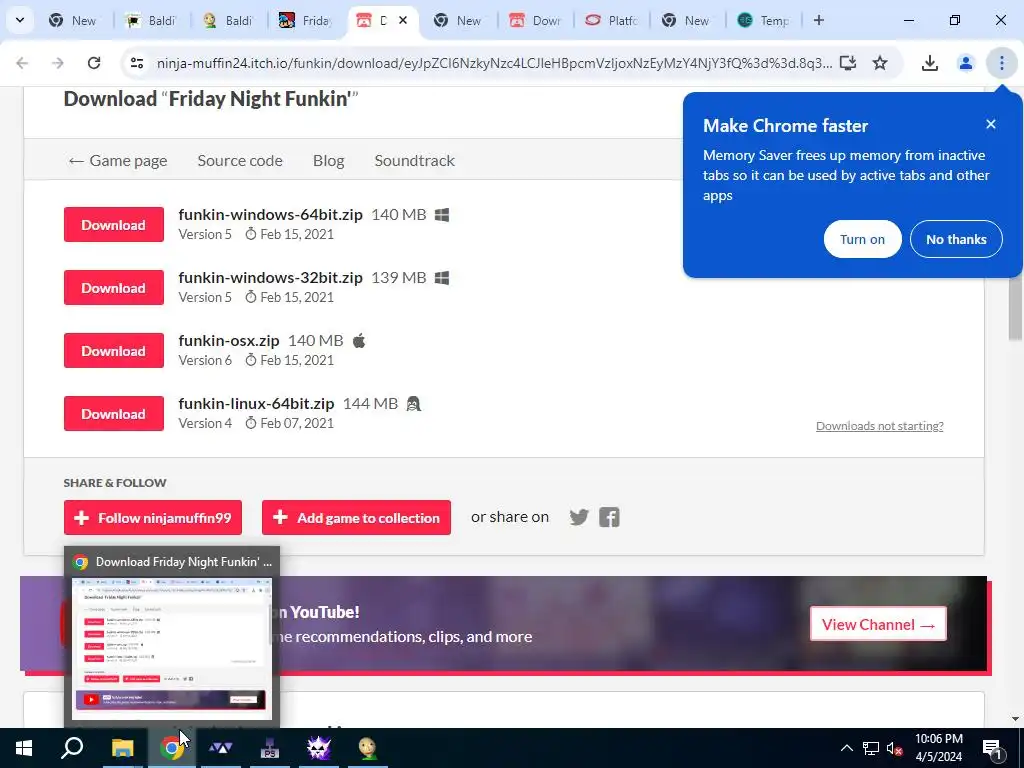Image resolution: width=1024 pixels, height=768 pixels.
Task: Open Chrome three-dot menu
Action: pyautogui.click(x=1002, y=63)
